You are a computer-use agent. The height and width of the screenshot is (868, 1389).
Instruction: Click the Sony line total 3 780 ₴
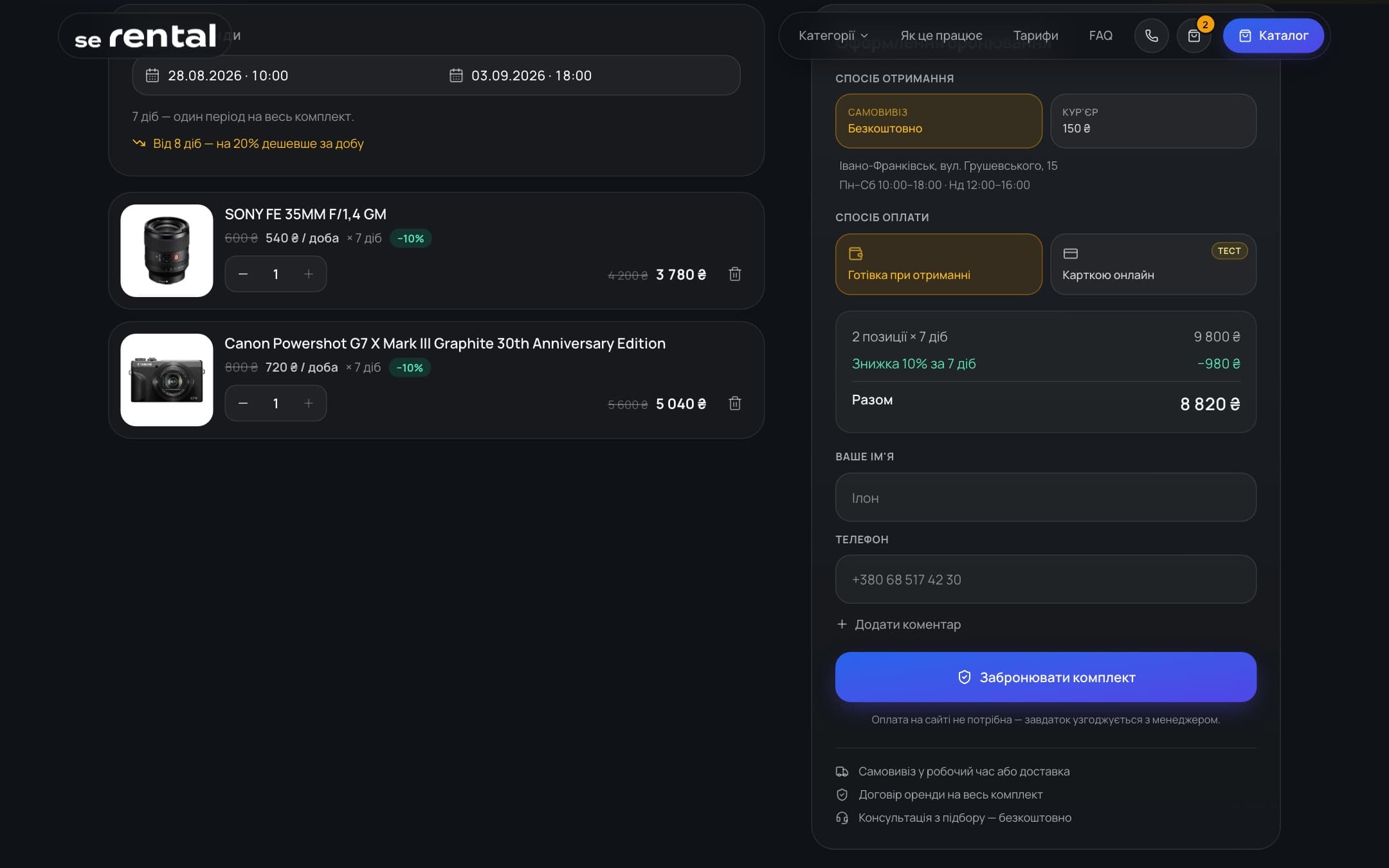(x=681, y=275)
